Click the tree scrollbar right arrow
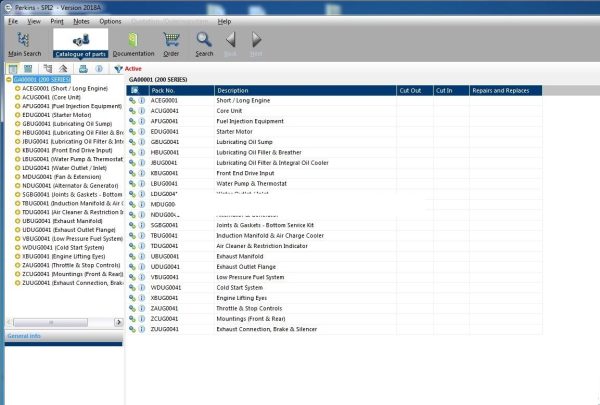The height and width of the screenshot is (405, 600). (119, 322)
